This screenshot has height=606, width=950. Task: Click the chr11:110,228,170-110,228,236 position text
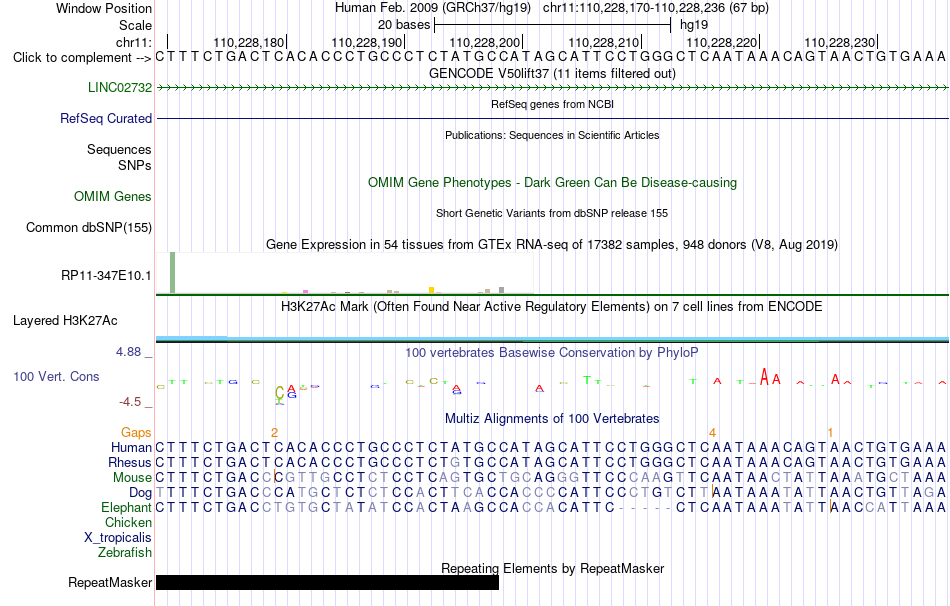coord(656,8)
